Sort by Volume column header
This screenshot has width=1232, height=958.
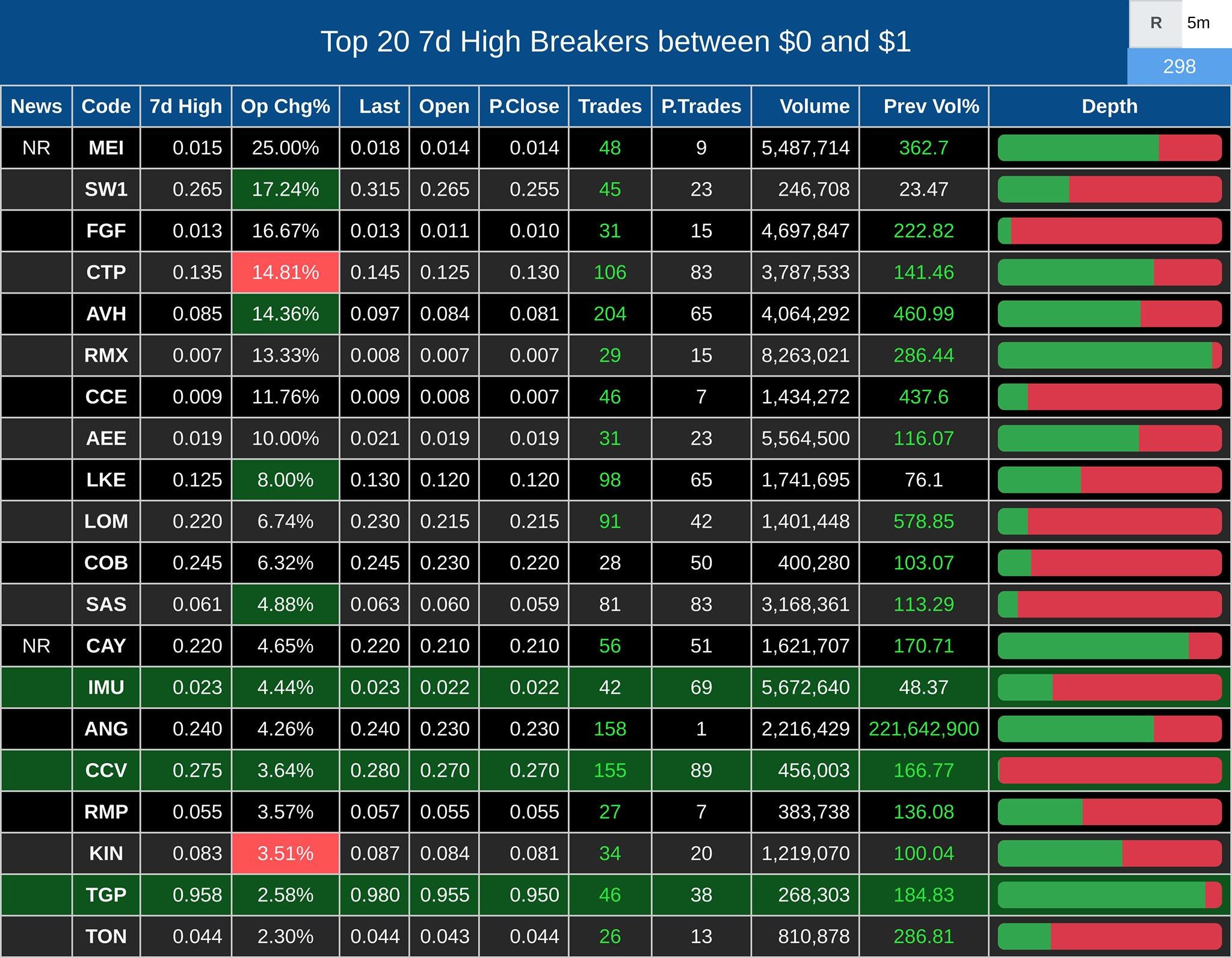pos(814,107)
